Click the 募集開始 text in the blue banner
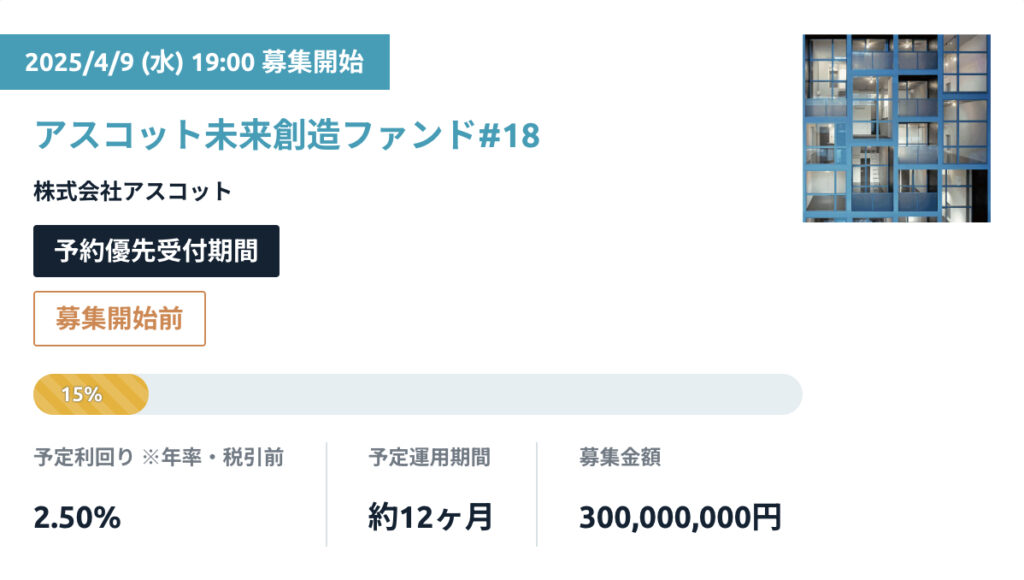1024x580 pixels. [312, 63]
